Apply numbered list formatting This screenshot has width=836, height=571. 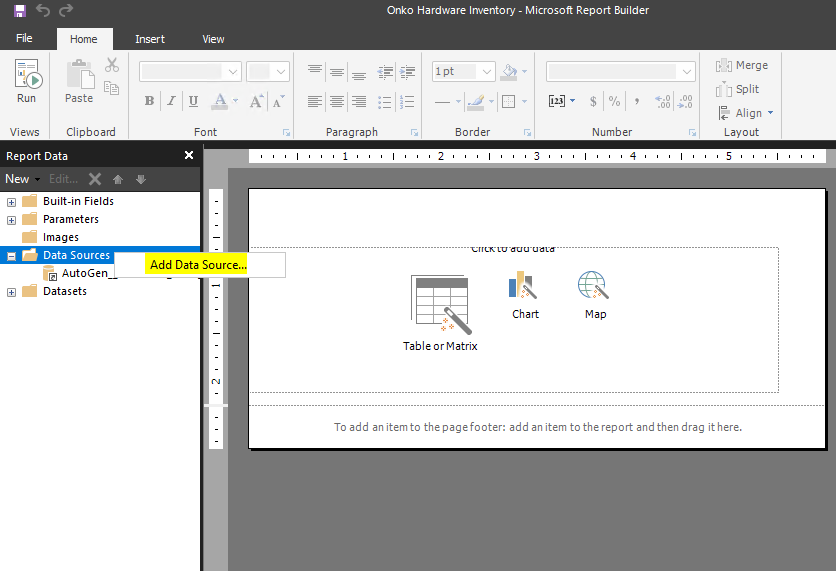(407, 101)
